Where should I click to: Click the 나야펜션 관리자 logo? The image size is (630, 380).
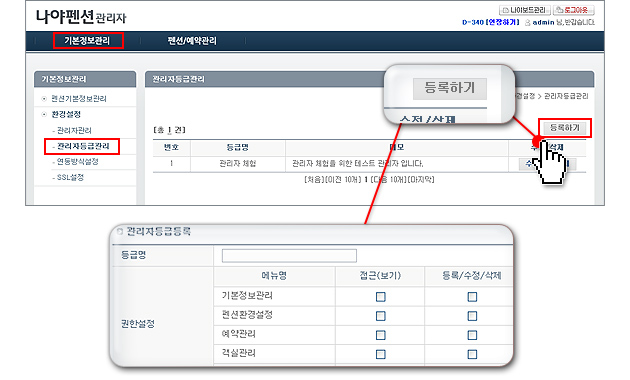pyautogui.click(x=81, y=17)
